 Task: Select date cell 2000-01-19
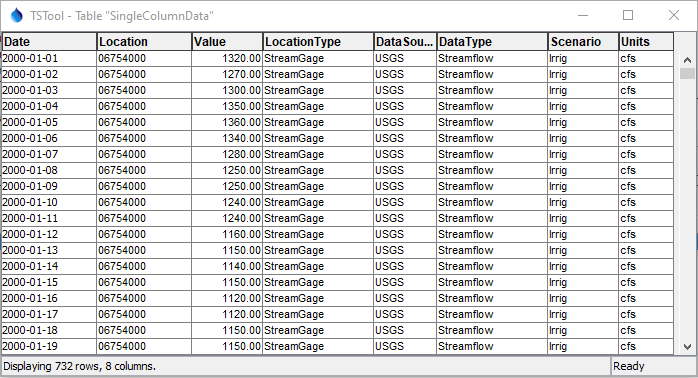(49, 347)
